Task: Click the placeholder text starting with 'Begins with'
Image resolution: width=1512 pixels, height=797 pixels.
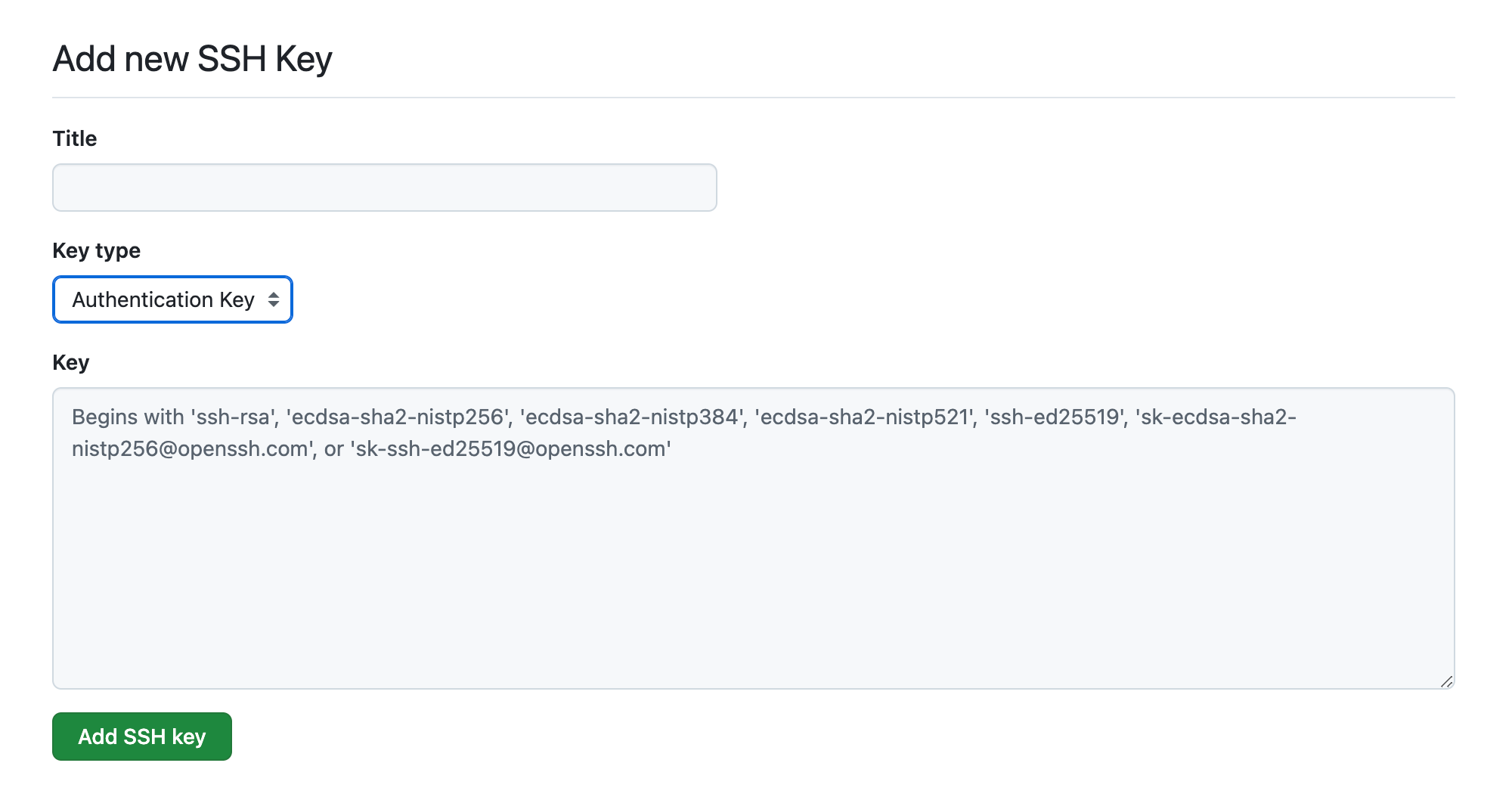Action: 128,417
